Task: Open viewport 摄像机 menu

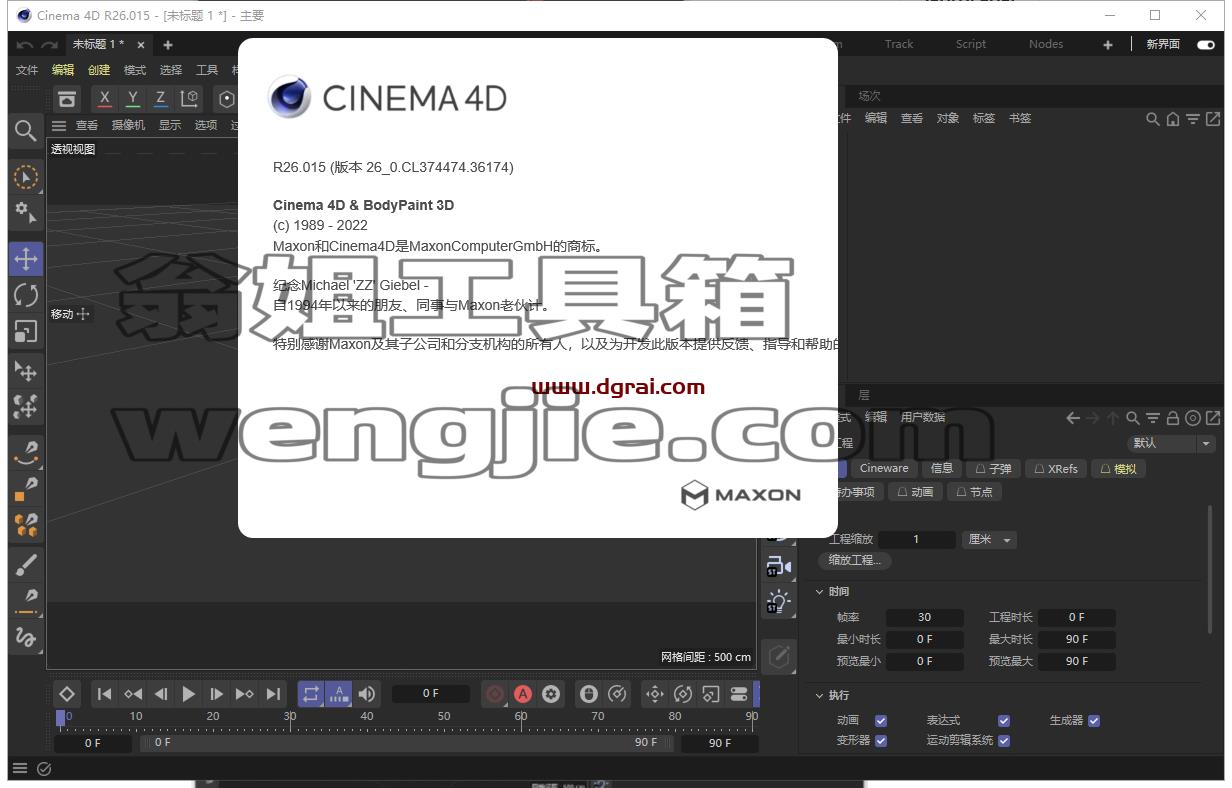Action: coord(128,125)
